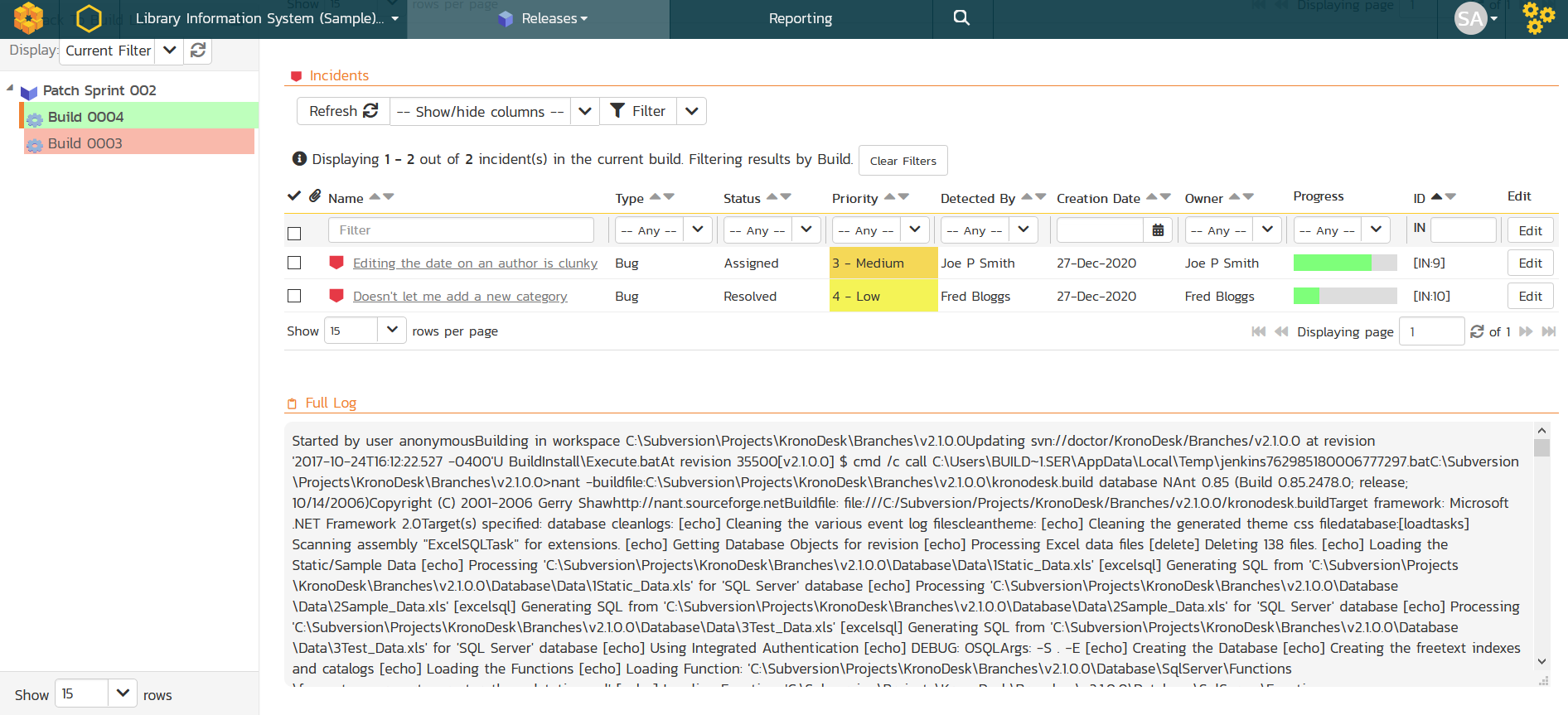1568x715 pixels.
Task: Check the box for new category incident
Action: [294, 296]
